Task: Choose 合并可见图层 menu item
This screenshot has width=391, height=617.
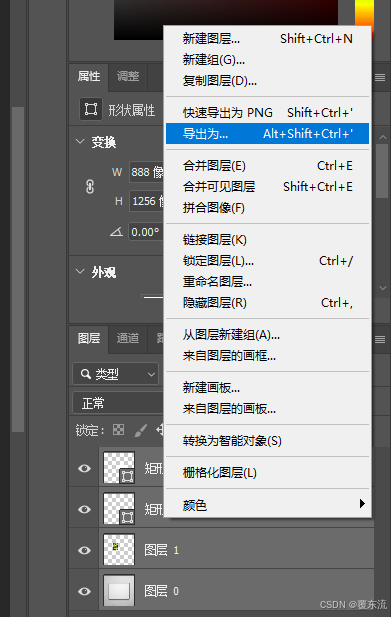Action: pos(267,187)
